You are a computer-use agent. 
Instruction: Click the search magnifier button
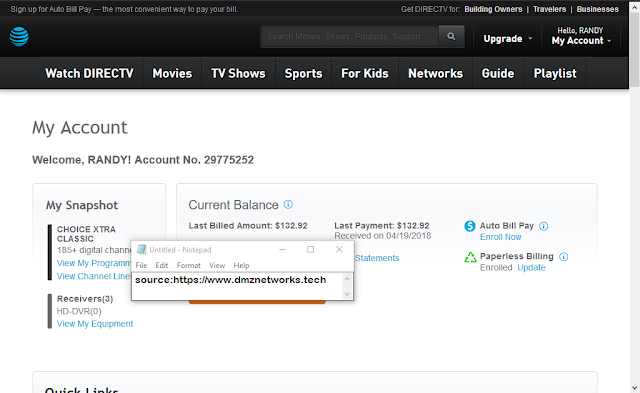tap(451, 36)
